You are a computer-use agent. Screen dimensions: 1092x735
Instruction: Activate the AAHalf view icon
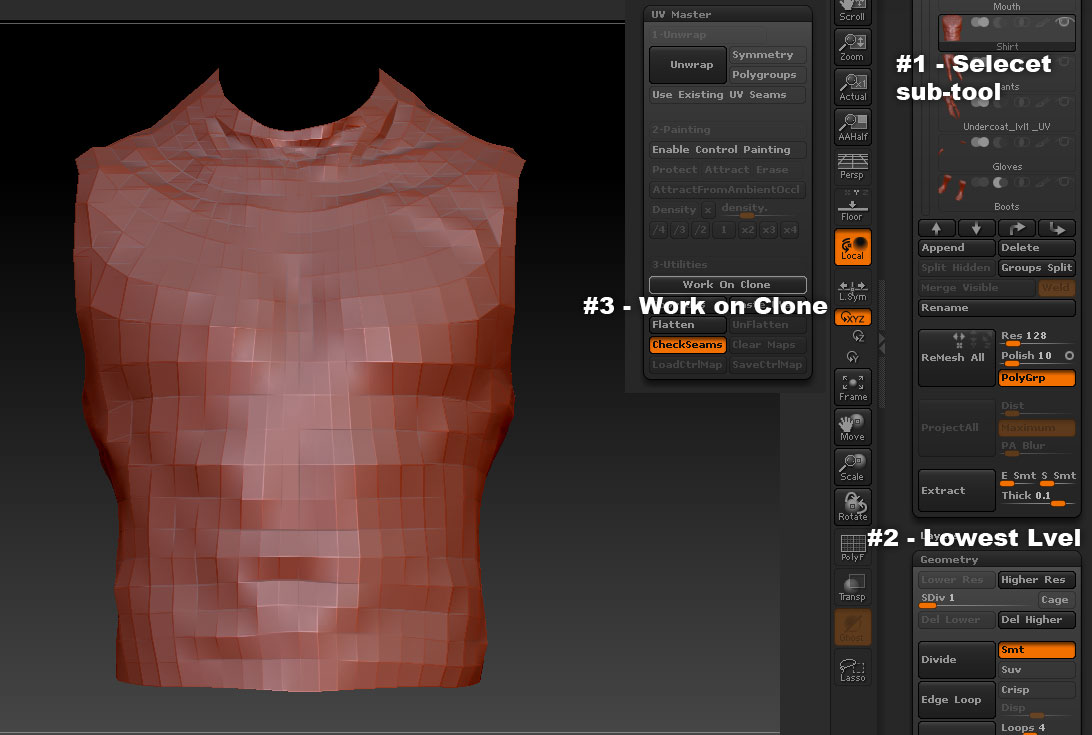tap(852, 127)
